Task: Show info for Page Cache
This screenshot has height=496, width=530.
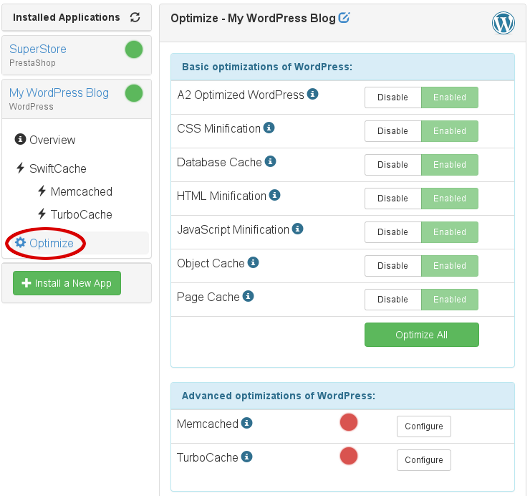Action: (248, 296)
